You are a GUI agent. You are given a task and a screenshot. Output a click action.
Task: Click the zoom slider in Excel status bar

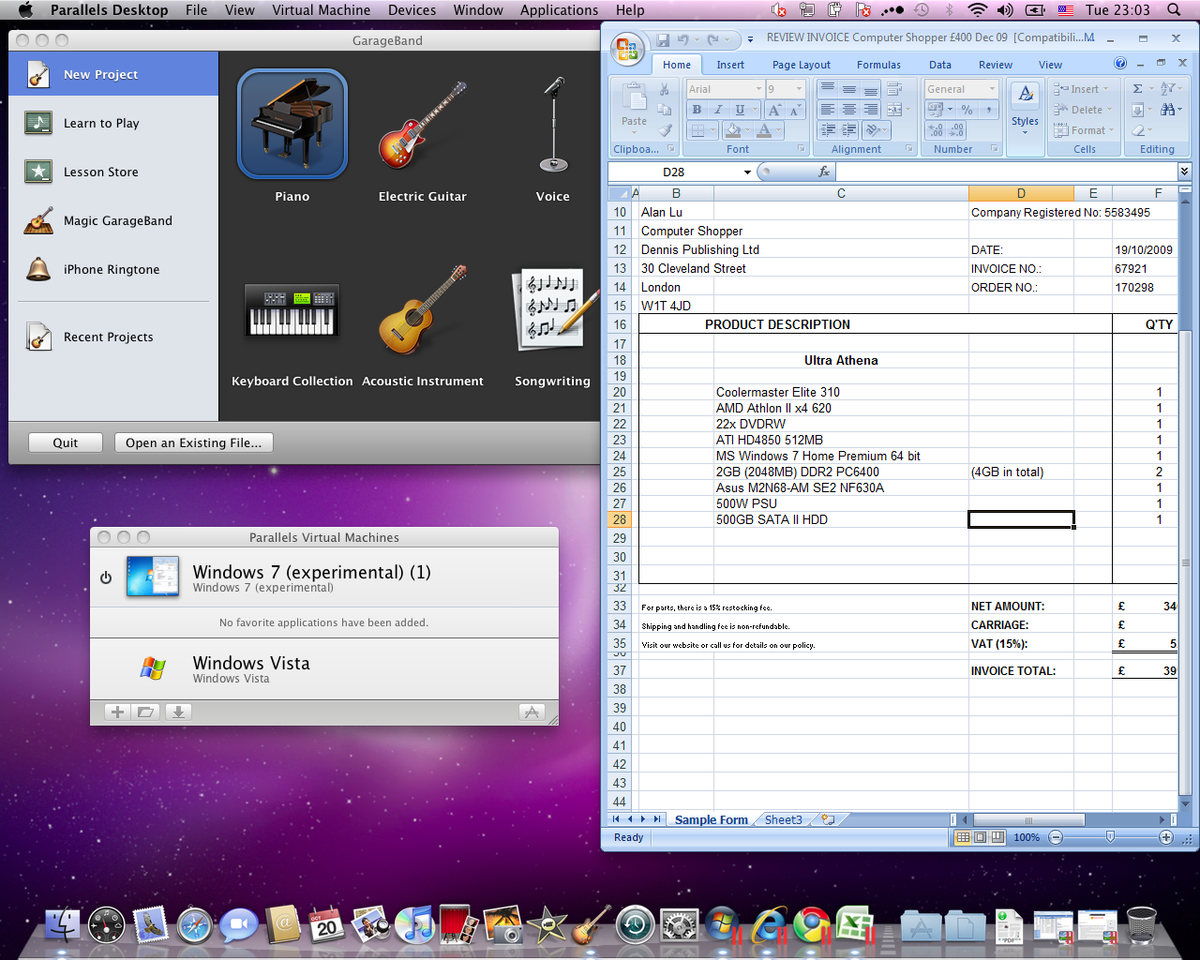[1110, 837]
